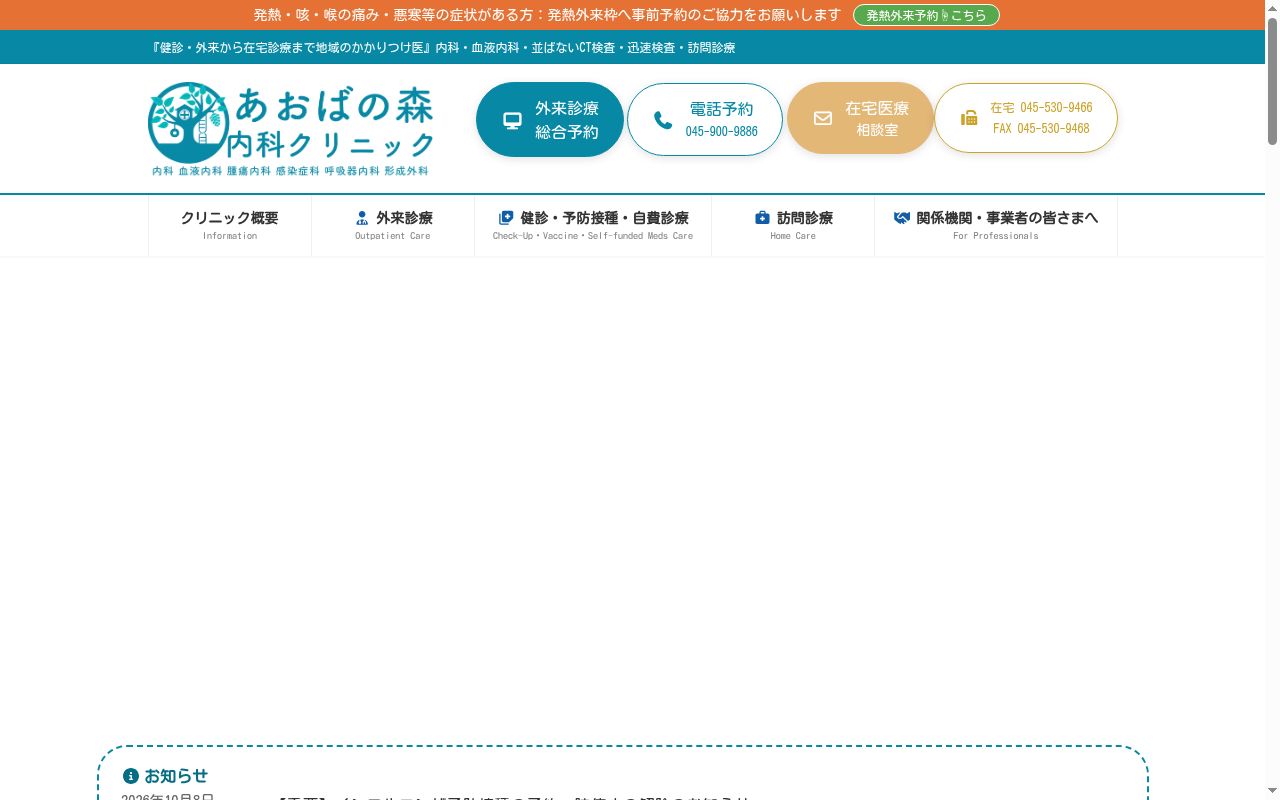Click the 在宅 045-530-9466 FAX button
1280x800 pixels.
point(1026,118)
